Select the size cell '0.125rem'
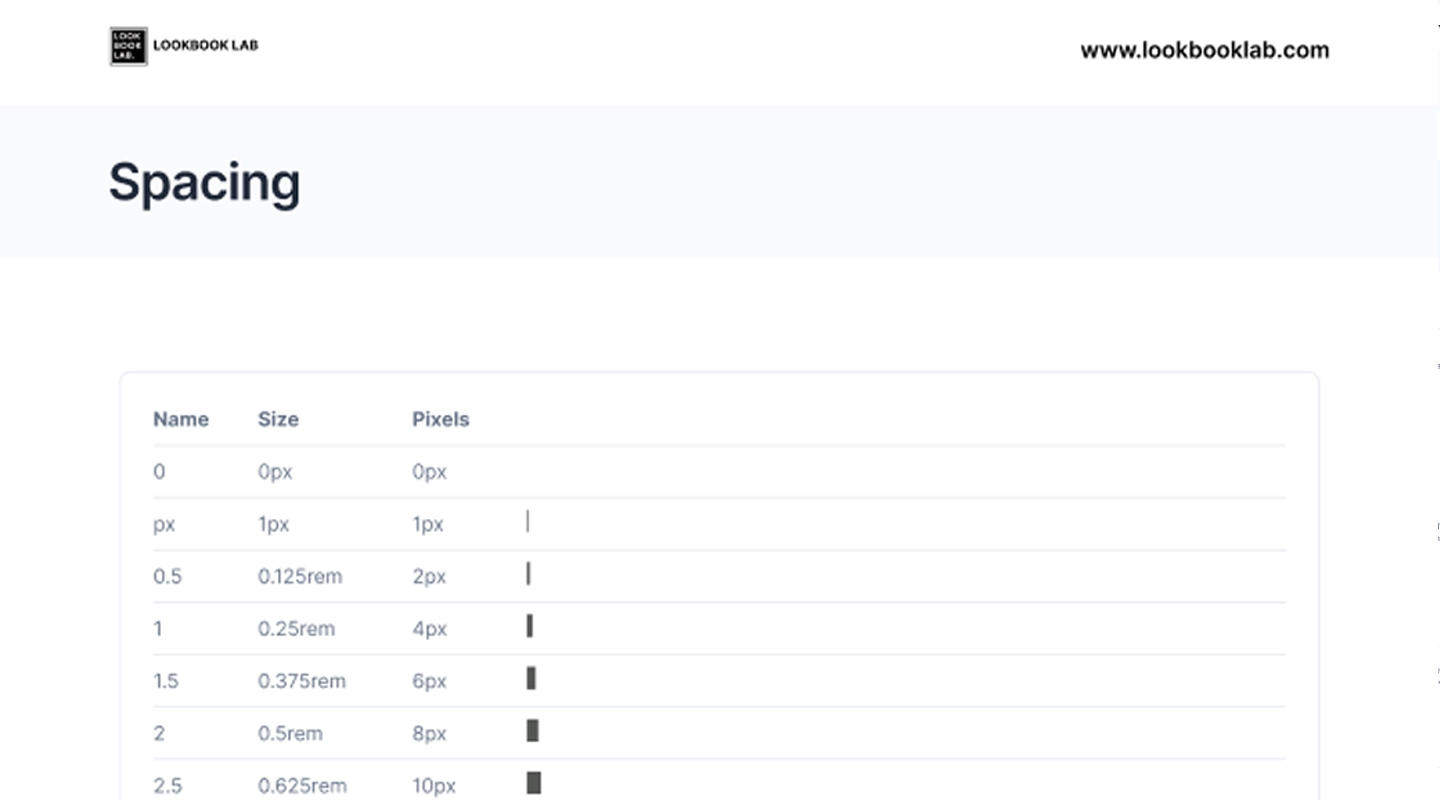 [300, 576]
